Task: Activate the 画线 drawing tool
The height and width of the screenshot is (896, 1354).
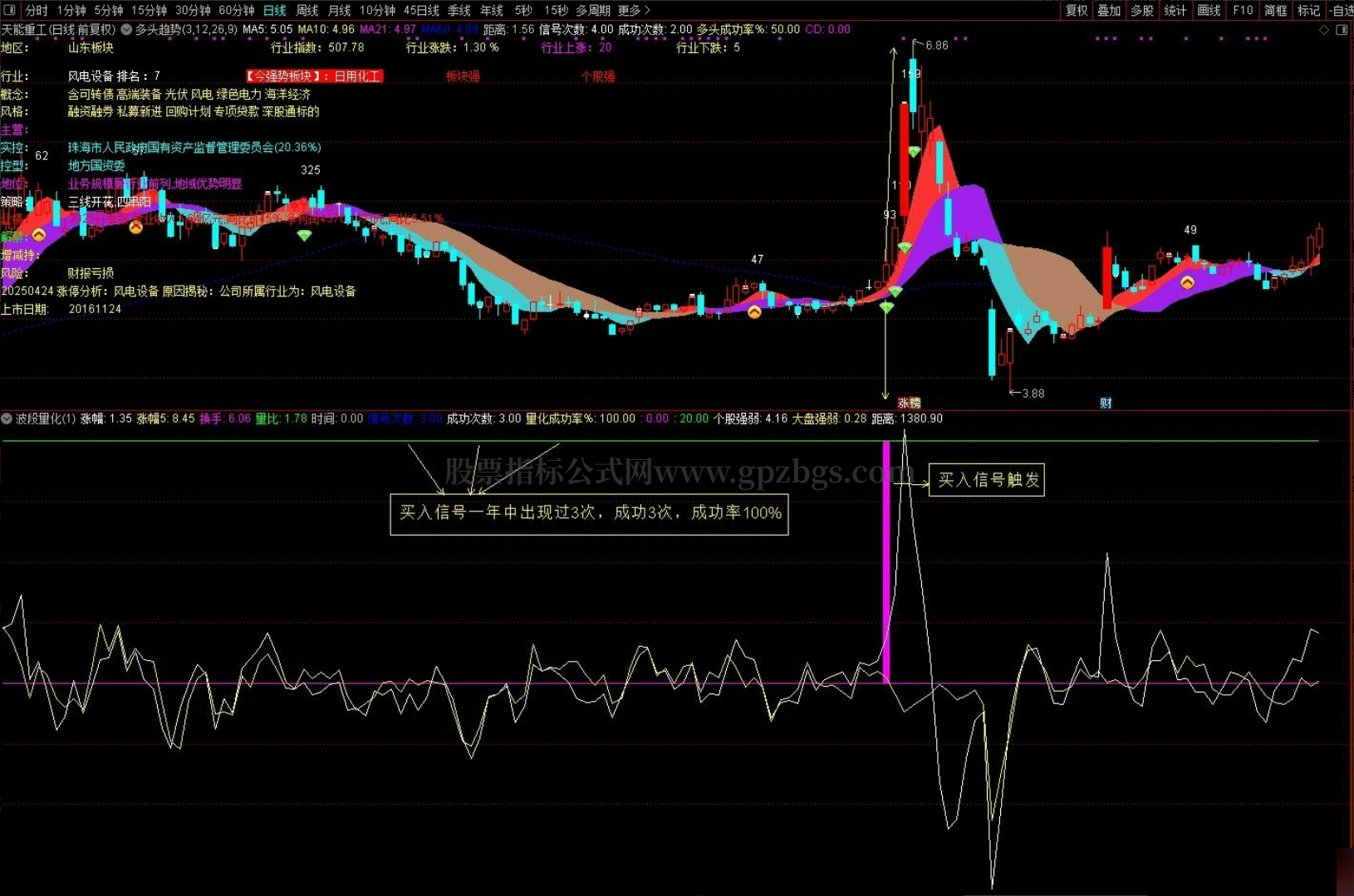Action: point(1209,10)
